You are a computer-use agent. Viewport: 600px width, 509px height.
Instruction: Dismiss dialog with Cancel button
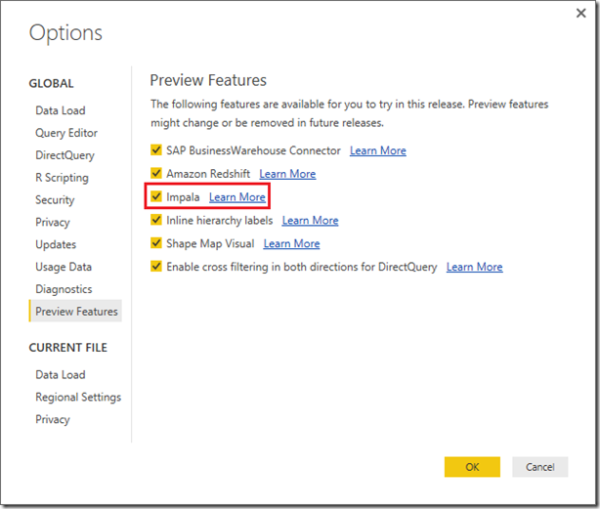click(x=540, y=467)
